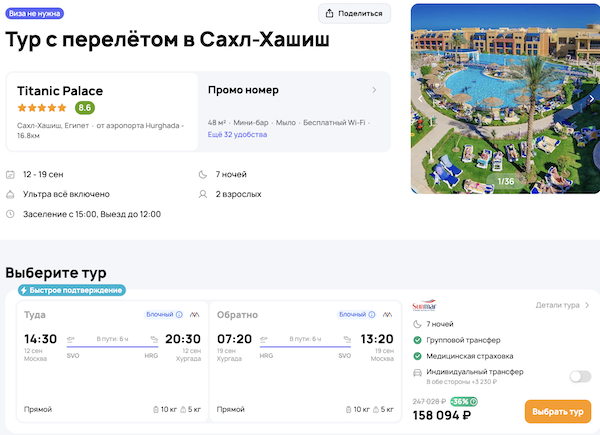This screenshot has width=600, height=435.
Task: Click the Выбрать тур button
Action: (557, 412)
